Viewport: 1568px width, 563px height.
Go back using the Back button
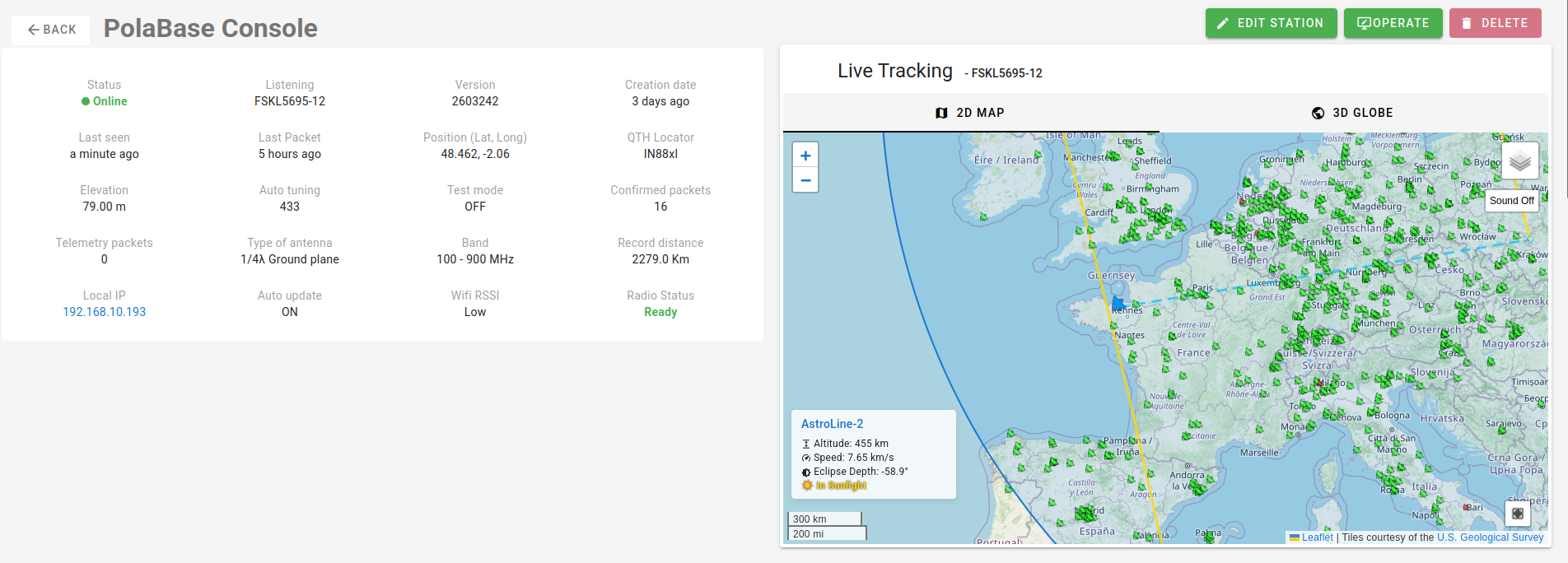(x=51, y=30)
